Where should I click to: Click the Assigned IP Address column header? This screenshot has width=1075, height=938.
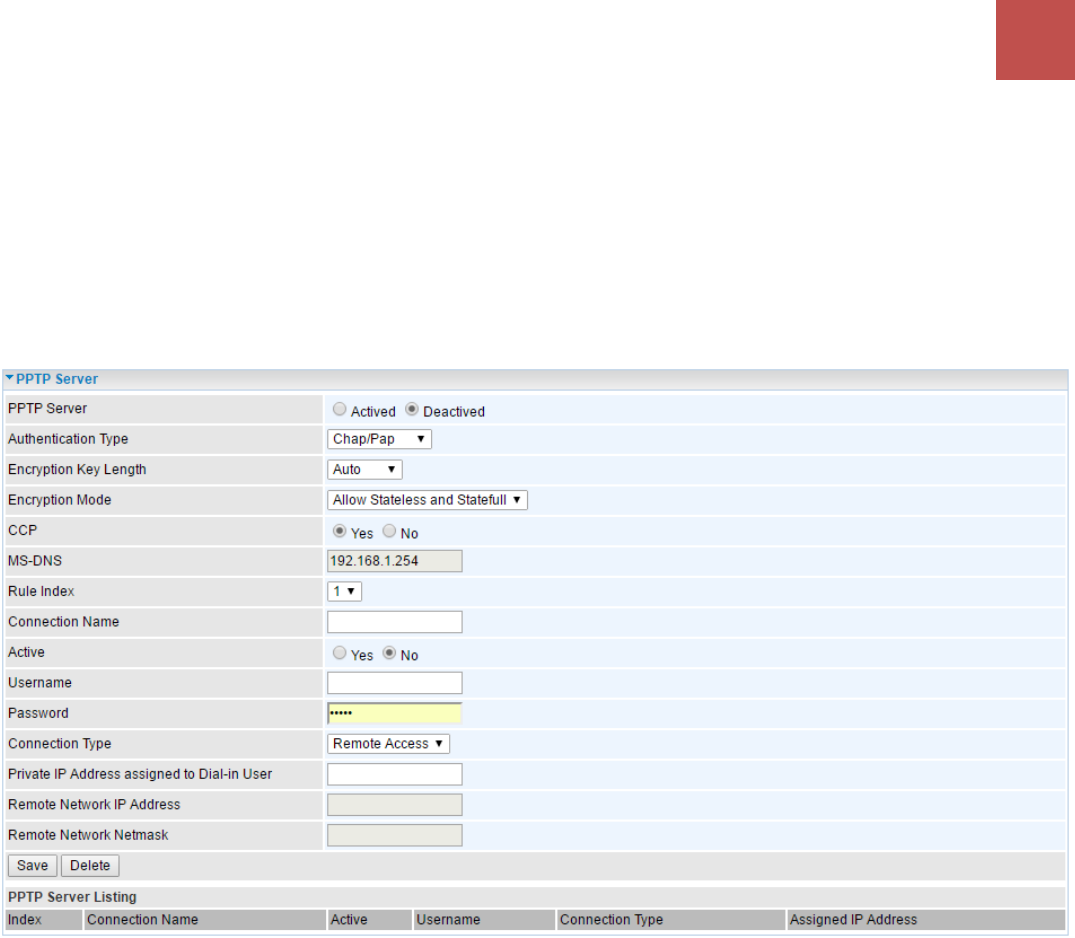coord(926,920)
